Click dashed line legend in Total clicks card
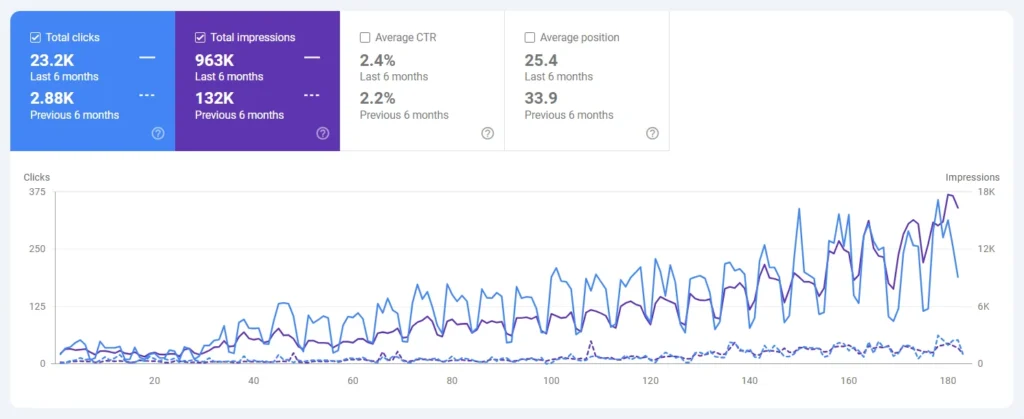 click(x=147, y=96)
